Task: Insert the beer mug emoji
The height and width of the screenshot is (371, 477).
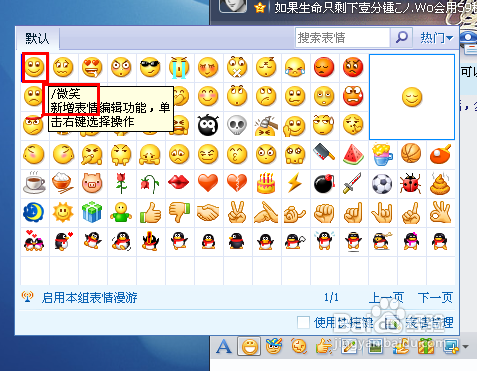Action: [x=382, y=154]
